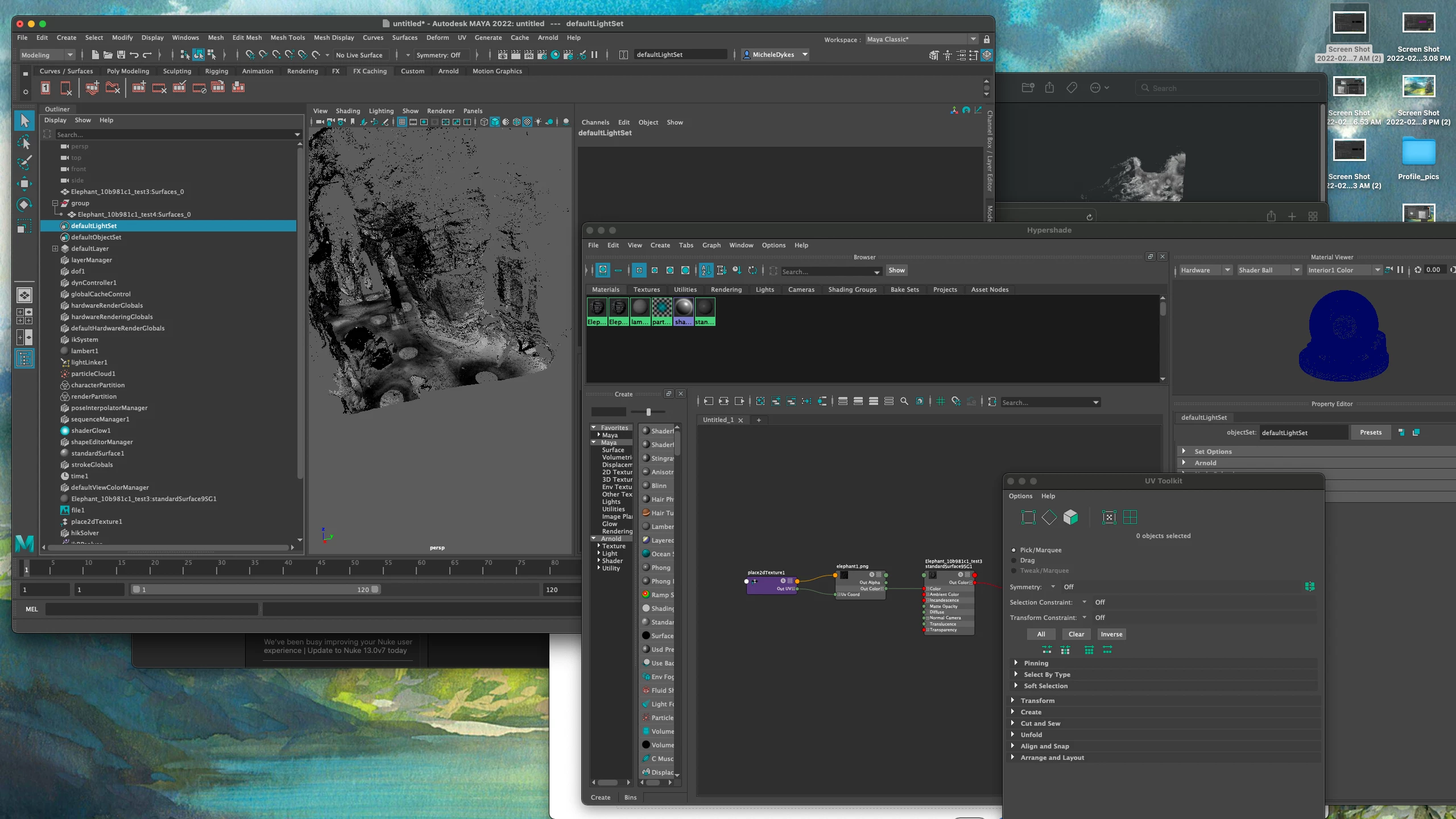
Task: Click the Presets button
Action: (1370, 432)
